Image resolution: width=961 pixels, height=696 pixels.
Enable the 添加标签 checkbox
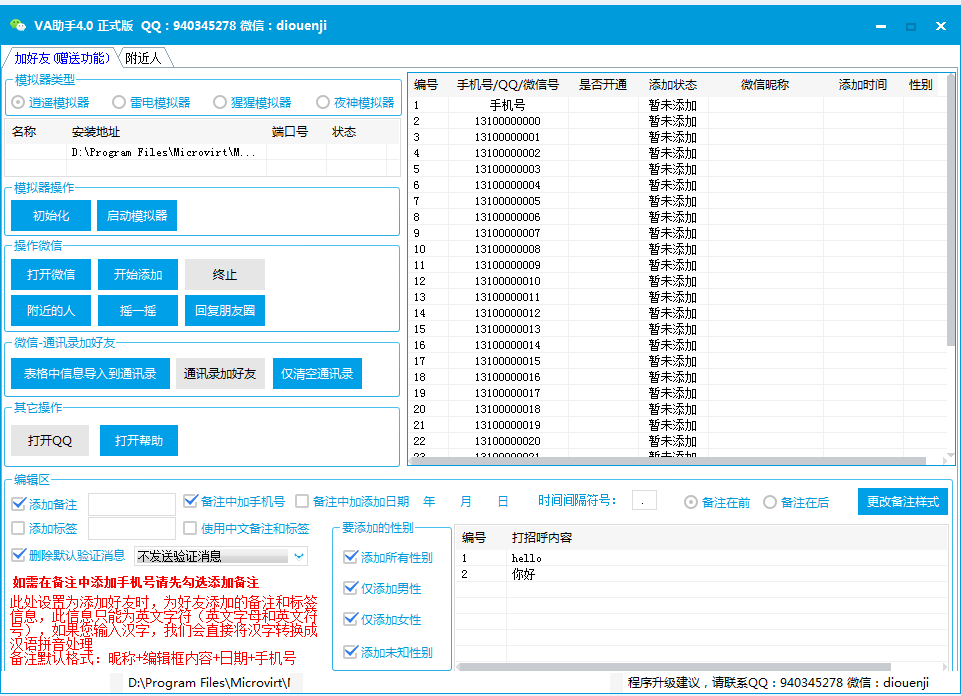pyautogui.click(x=45, y=528)
